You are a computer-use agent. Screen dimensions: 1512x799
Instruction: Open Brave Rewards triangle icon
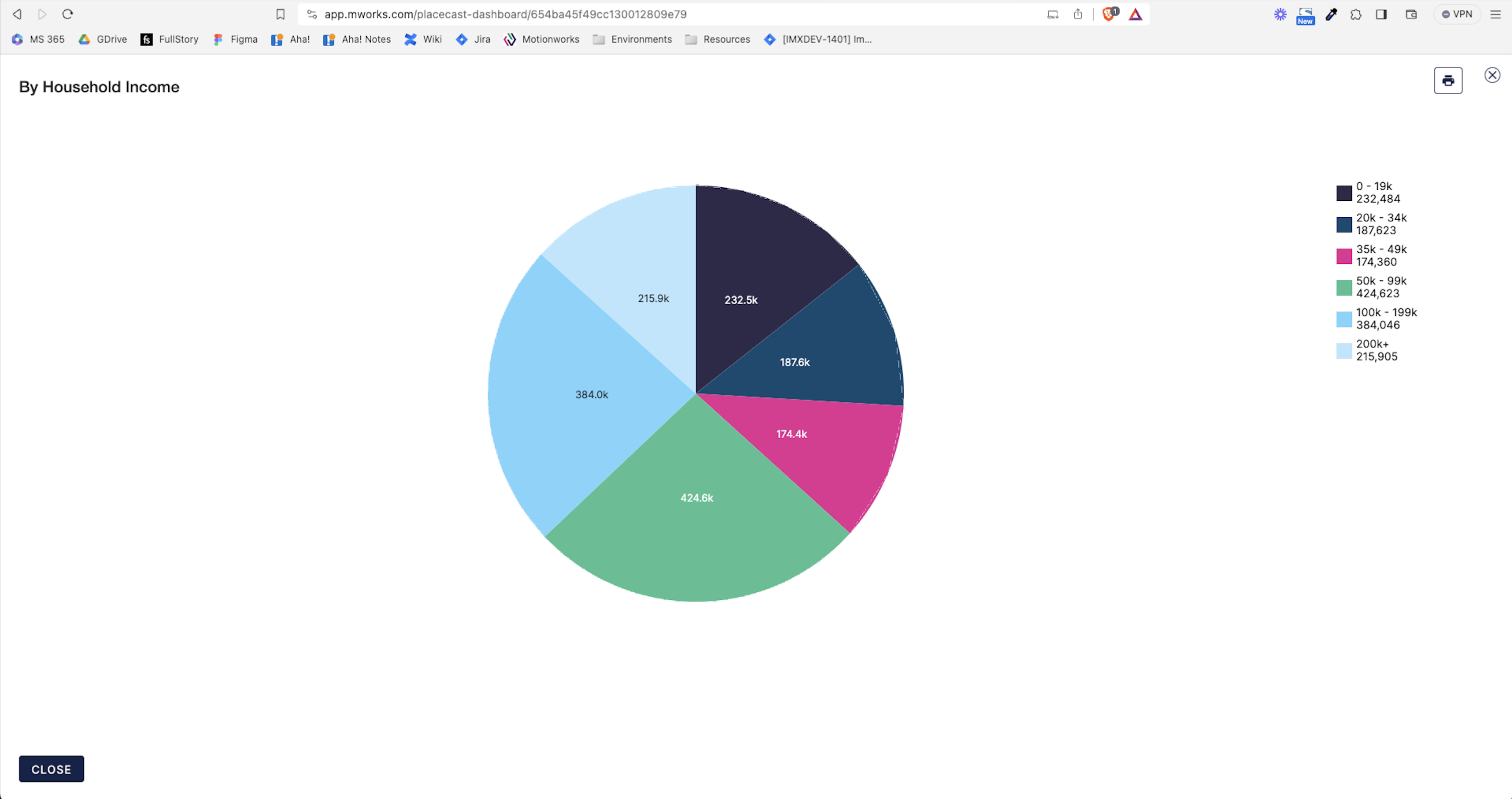click(1136, 14)
